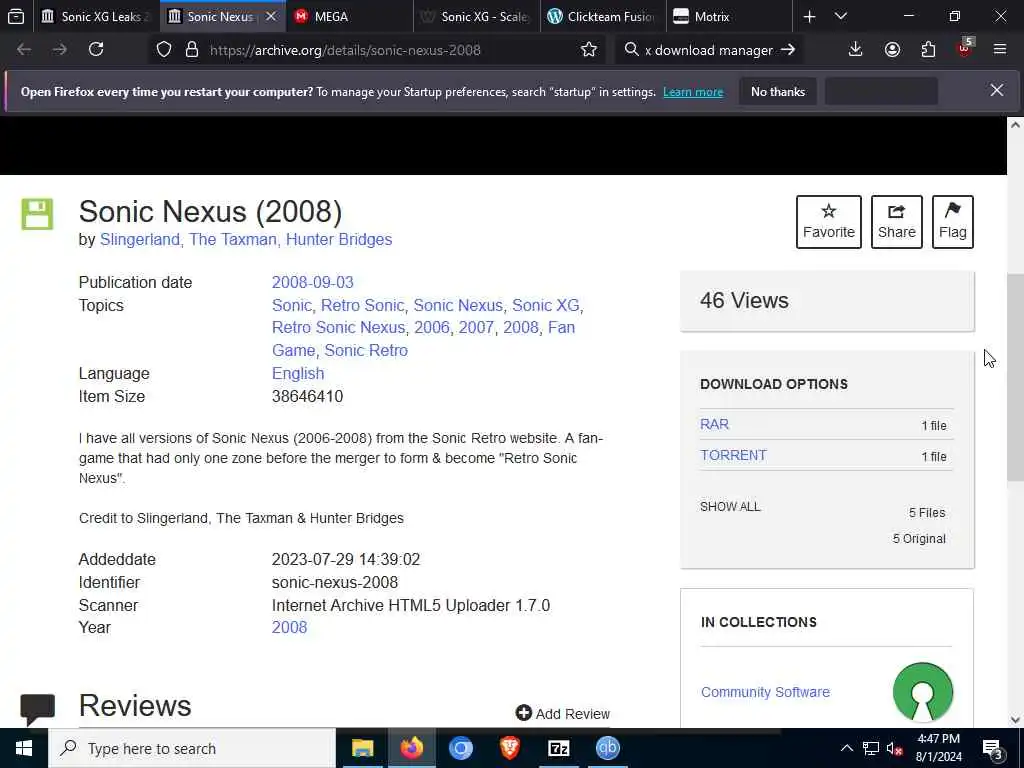Click the Share button
Viewport: 1024px width, 768px height.
[x=897, y=222]
